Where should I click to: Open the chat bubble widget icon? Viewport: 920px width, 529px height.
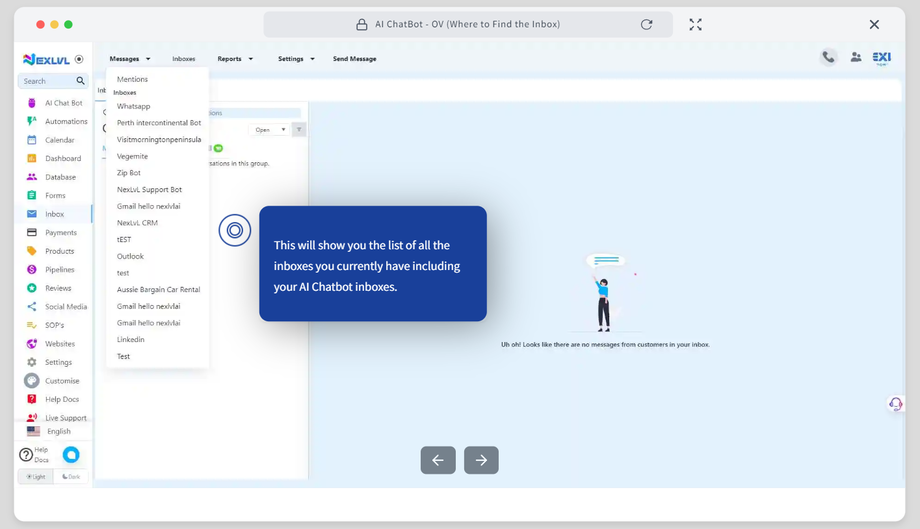tap(71, 455)
